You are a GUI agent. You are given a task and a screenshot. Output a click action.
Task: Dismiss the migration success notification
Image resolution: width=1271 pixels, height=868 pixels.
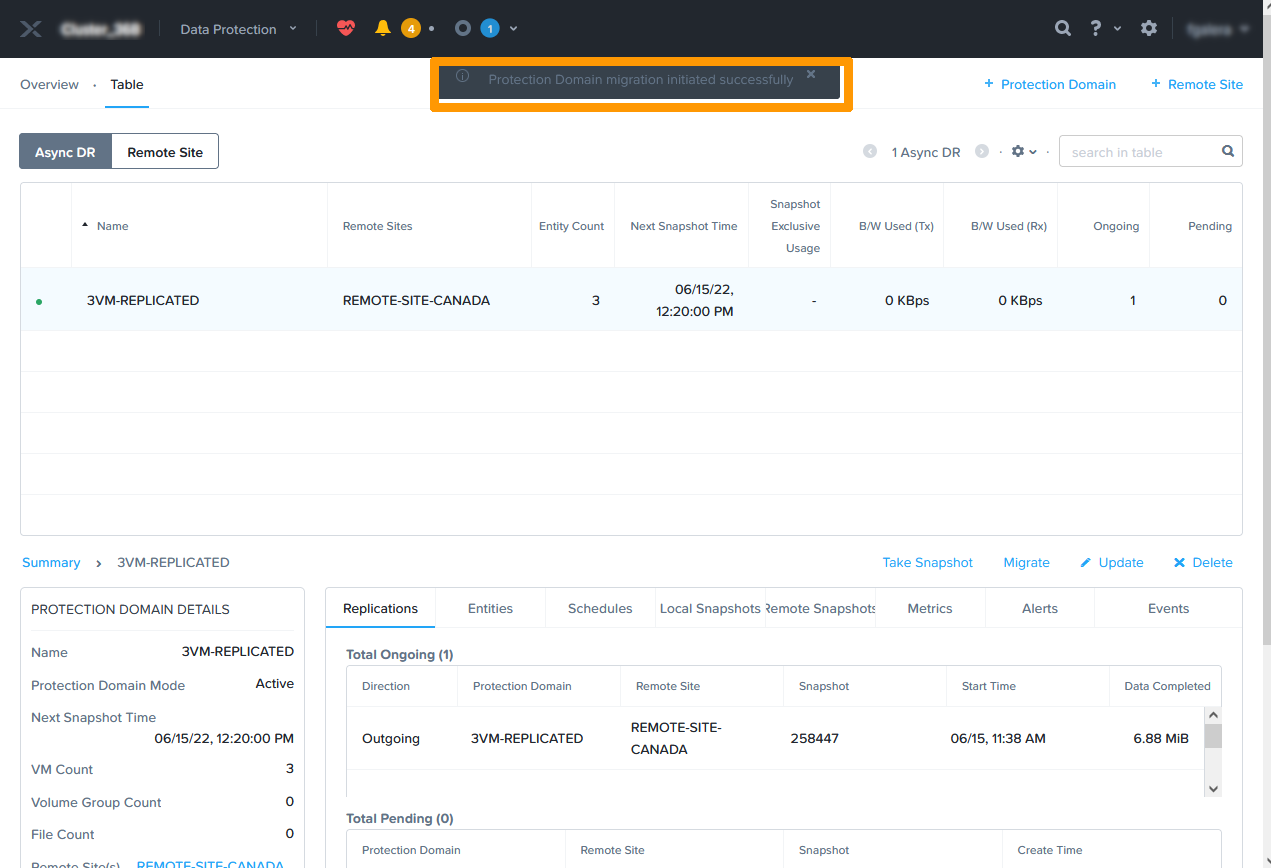811,74
